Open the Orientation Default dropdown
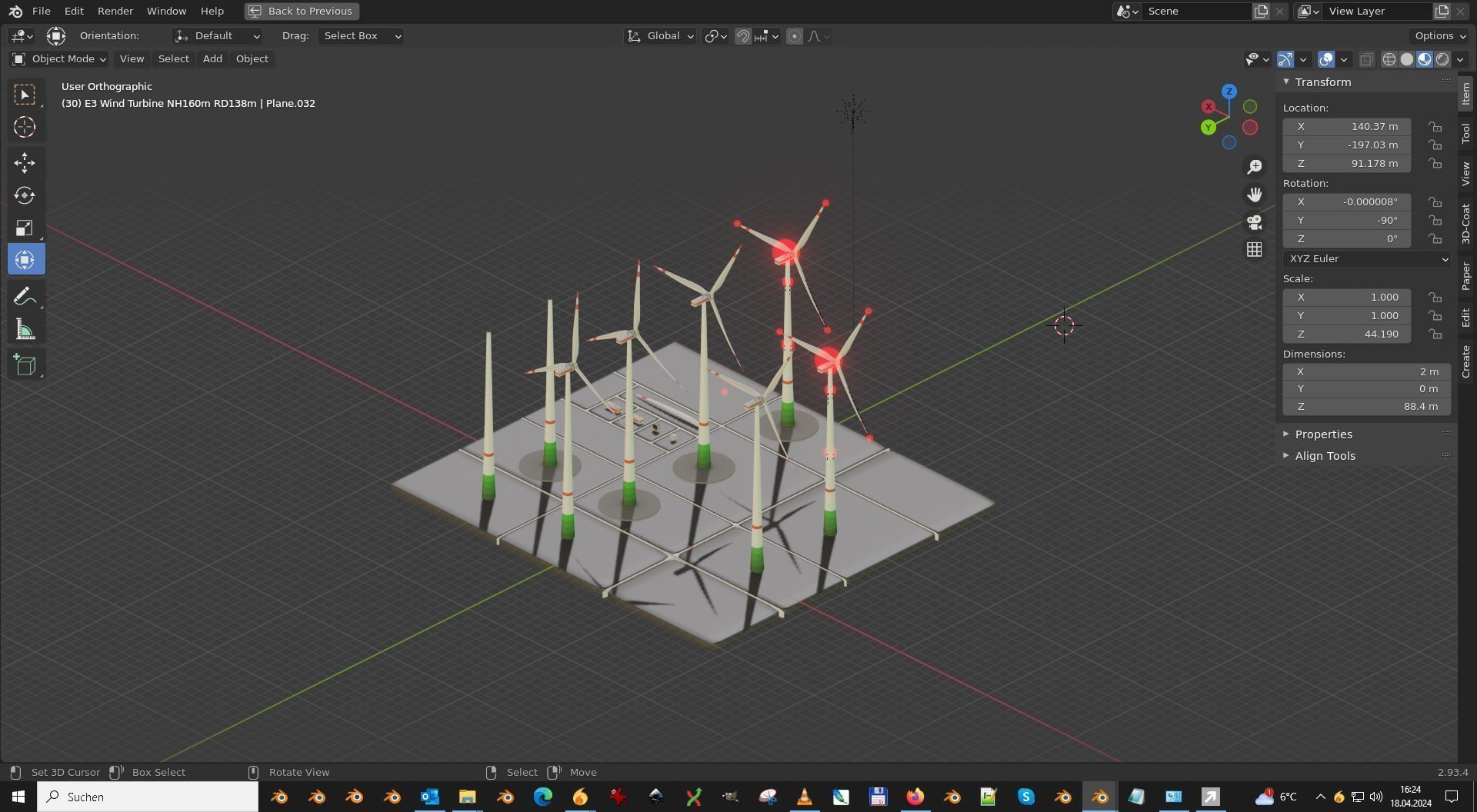Screen dimensions: 1477x812 217,36
